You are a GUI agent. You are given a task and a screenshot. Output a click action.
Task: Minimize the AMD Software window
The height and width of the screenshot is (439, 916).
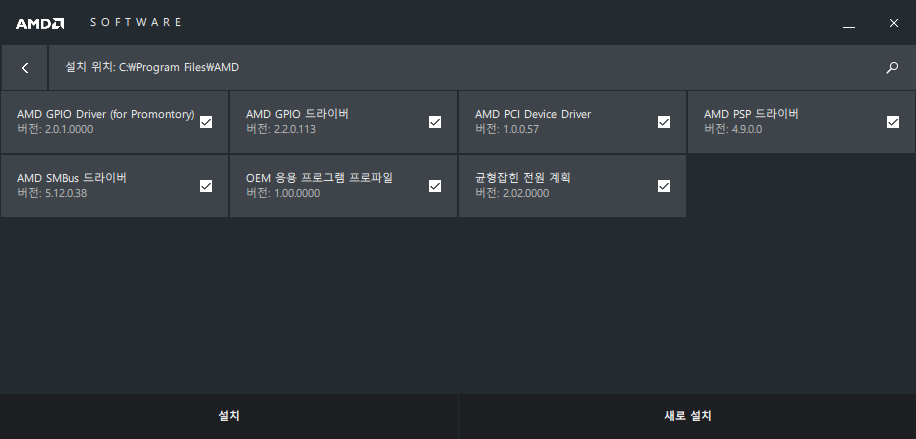click(x=849, y=23)
